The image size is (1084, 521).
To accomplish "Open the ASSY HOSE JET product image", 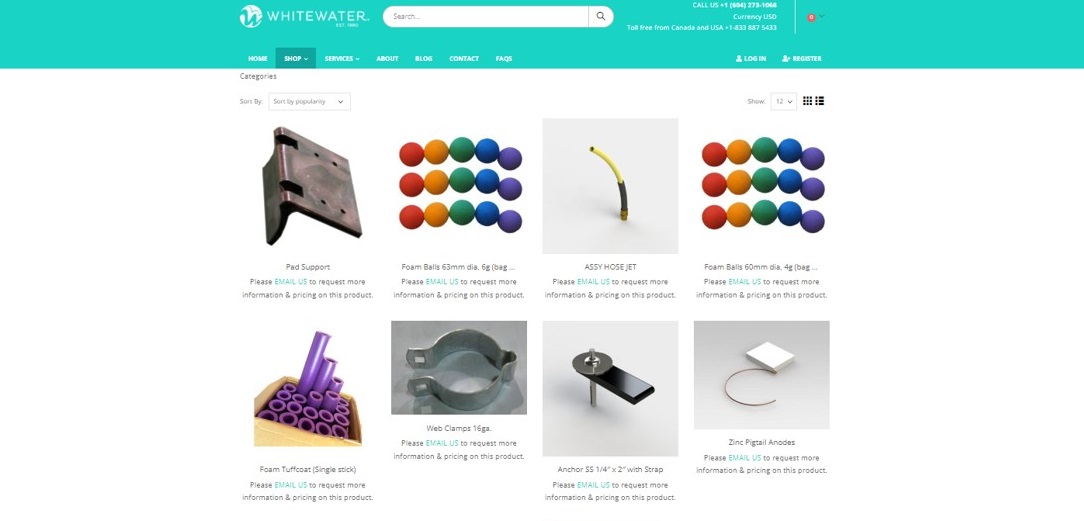I will [x=610, y=186].
